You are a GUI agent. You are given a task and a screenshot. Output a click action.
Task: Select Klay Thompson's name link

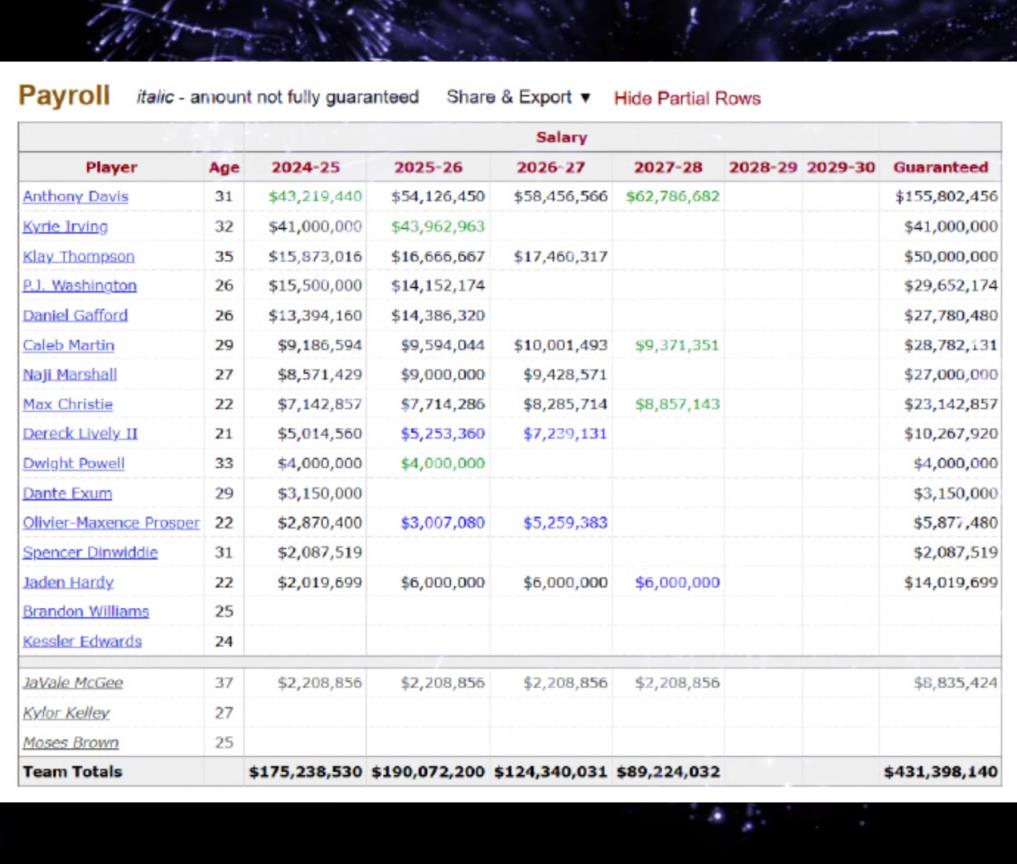(x=78, y=256)
